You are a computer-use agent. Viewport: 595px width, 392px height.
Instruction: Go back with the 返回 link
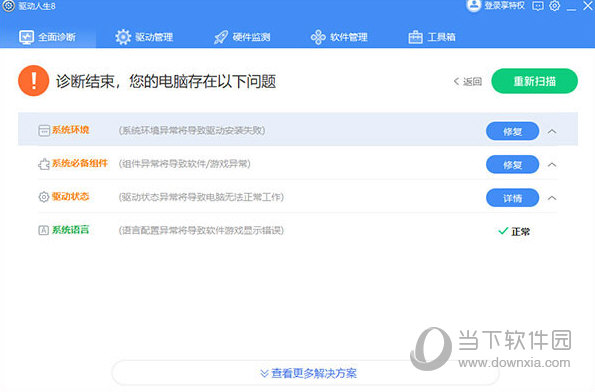point(468,81)
